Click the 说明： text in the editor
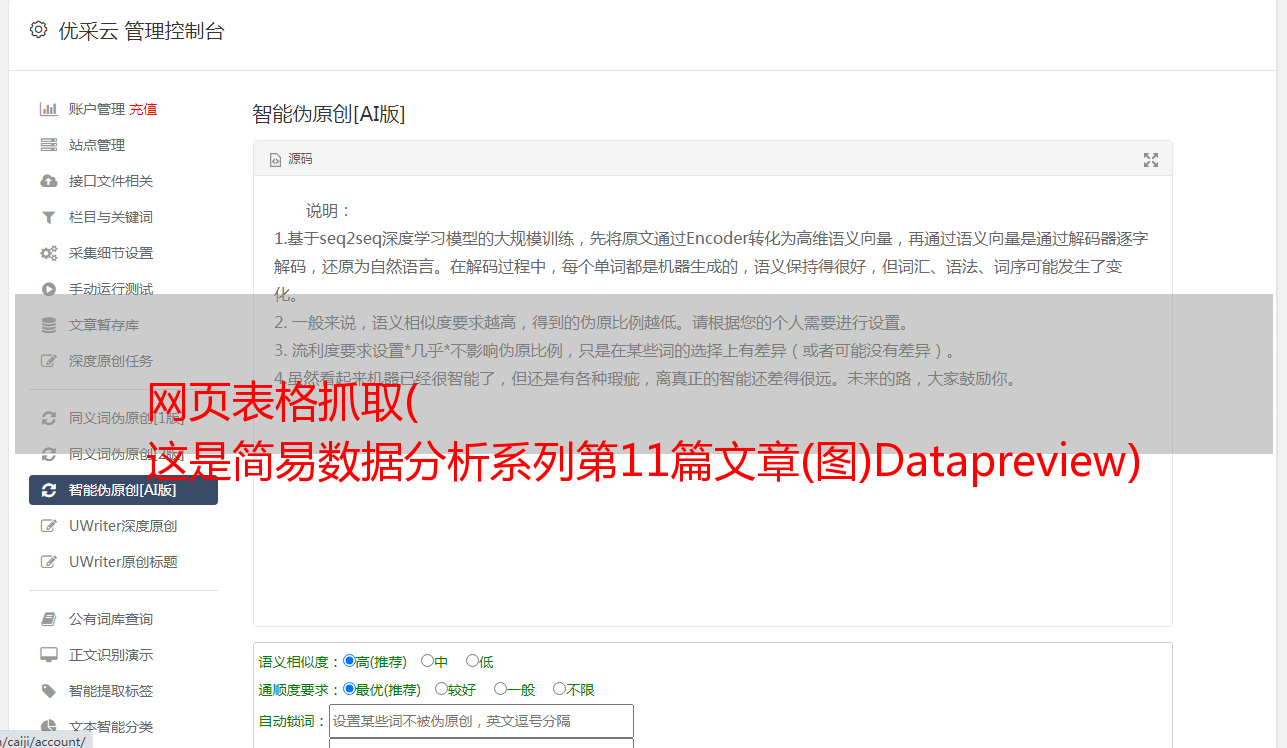 pos(329,211)
